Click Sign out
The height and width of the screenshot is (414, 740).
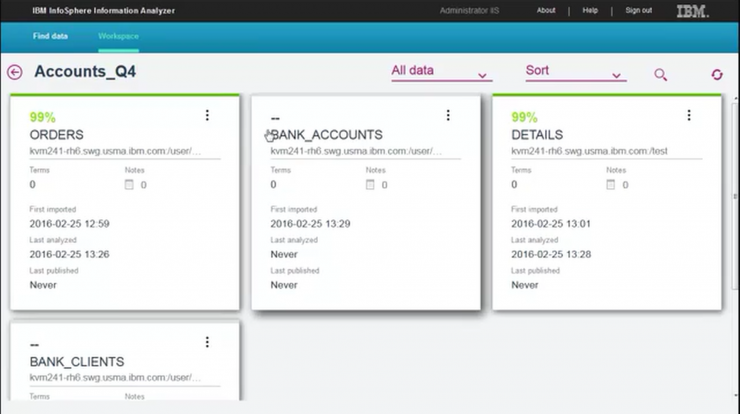point(639,10)
